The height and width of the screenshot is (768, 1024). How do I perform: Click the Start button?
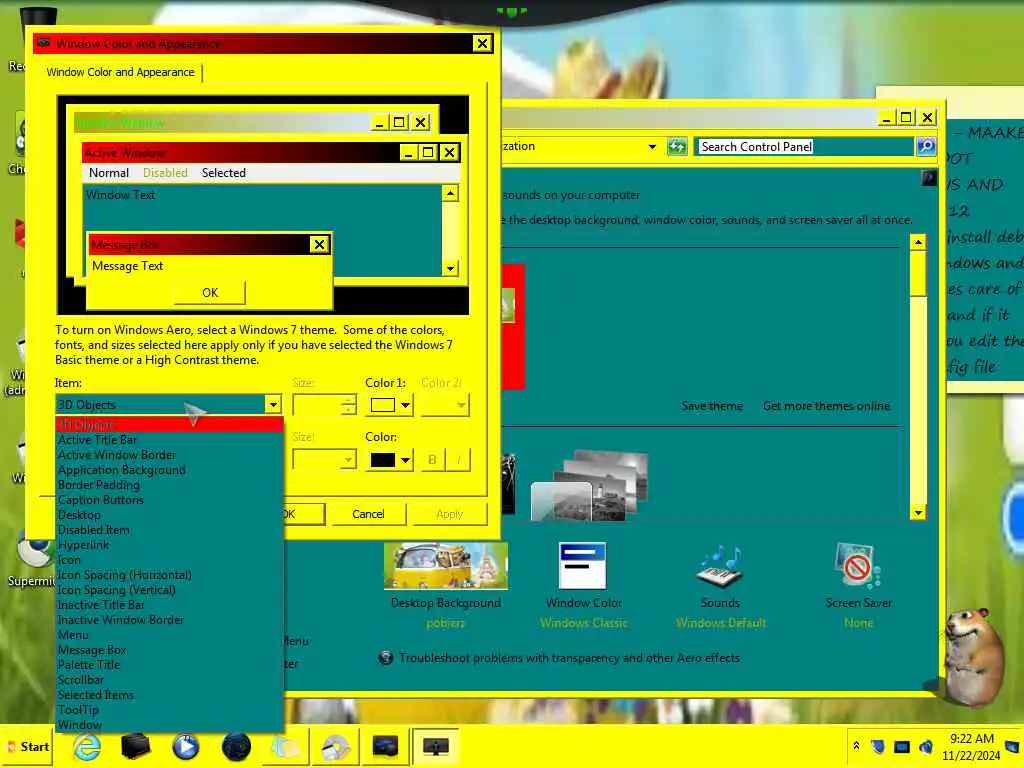[28, 746]
